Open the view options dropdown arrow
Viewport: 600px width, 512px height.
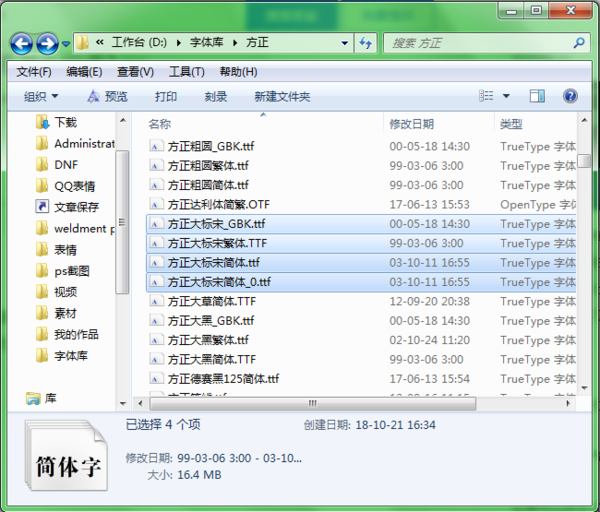coord(506,96)
